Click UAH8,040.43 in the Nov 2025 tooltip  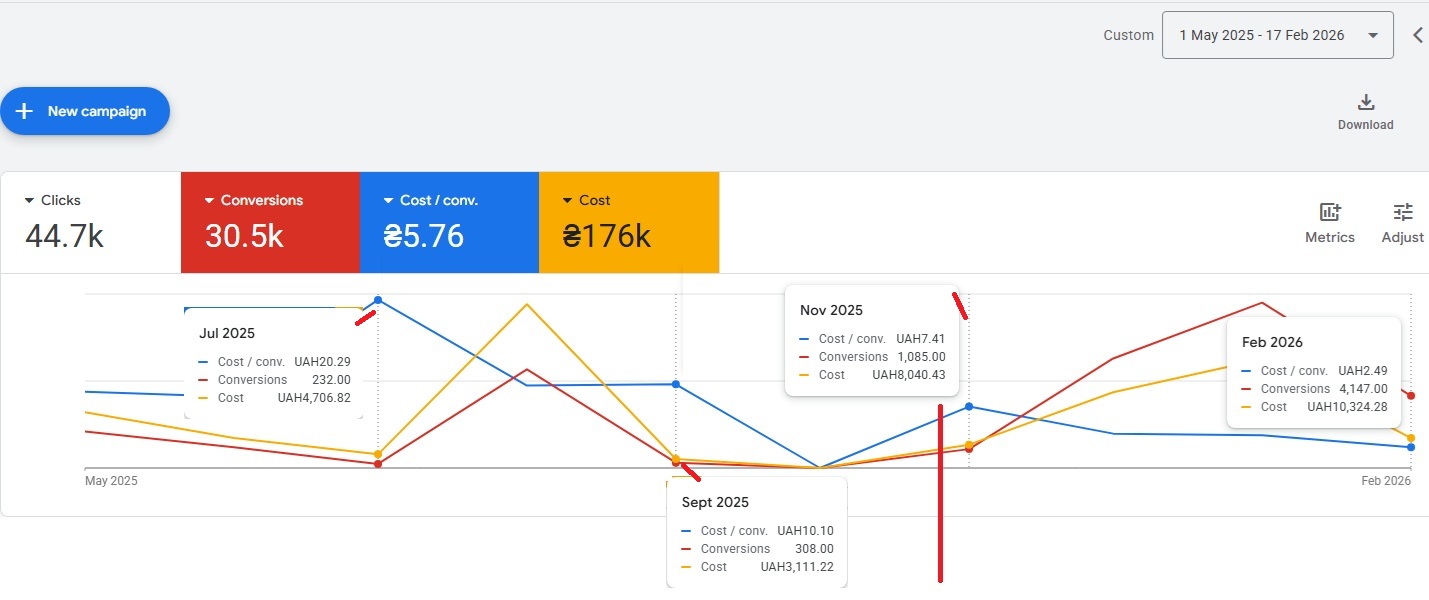click(909, 375)
